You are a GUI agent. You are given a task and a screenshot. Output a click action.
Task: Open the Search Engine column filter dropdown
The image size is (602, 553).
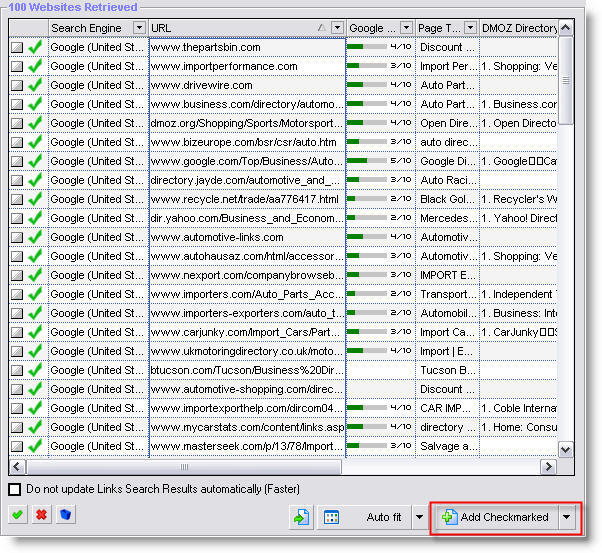(x=139, y=28)
